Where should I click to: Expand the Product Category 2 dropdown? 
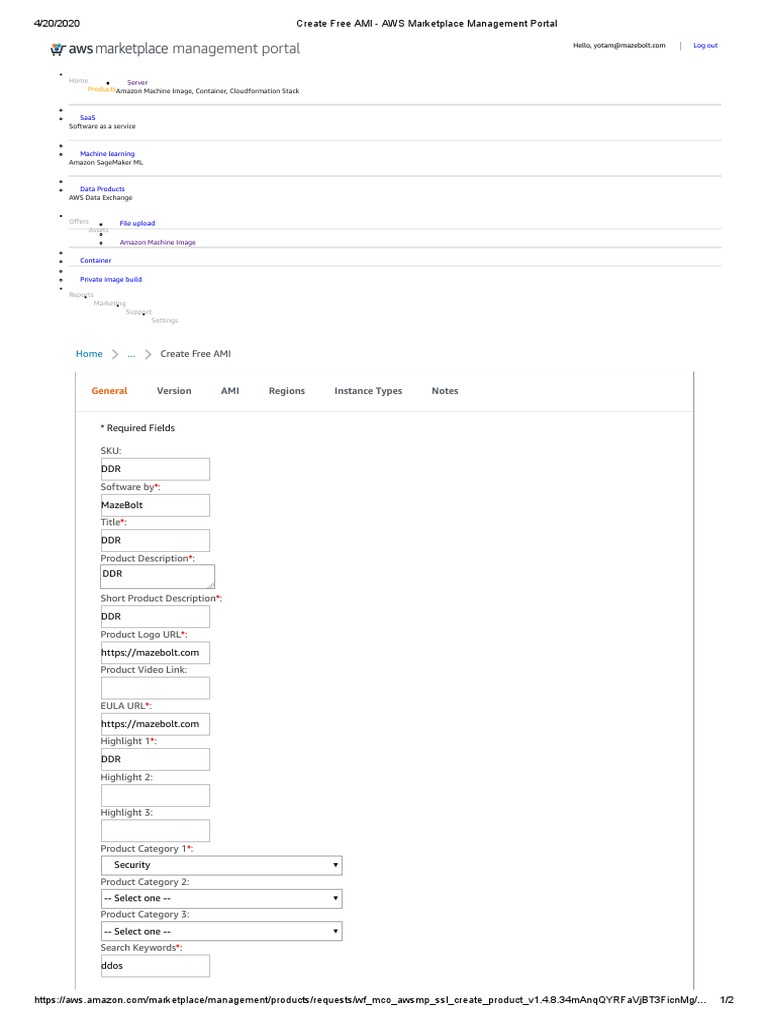click(x=221, y=898)
